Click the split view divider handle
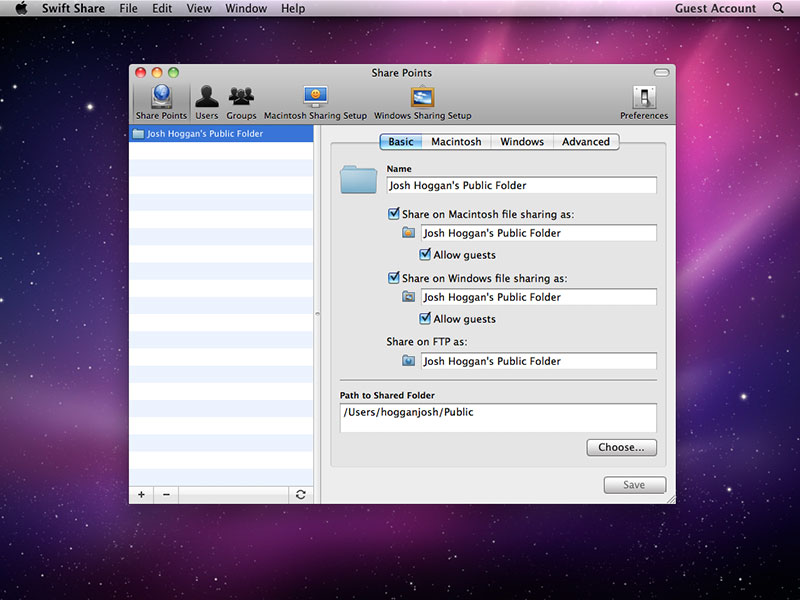Image resolution: width=800 pixels, height=600 pixels. tap(317, 314)
